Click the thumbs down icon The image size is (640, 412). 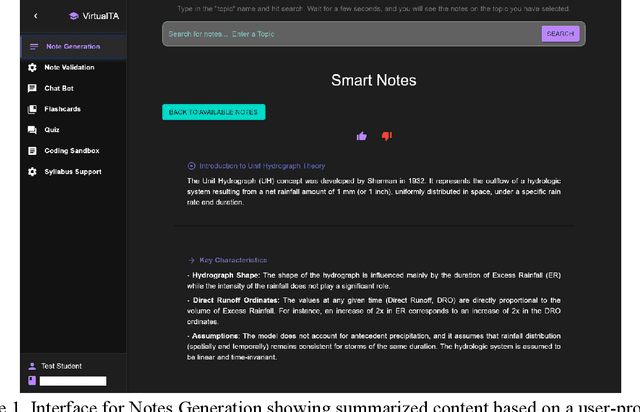pyautogui.click(x=387, y=136)
